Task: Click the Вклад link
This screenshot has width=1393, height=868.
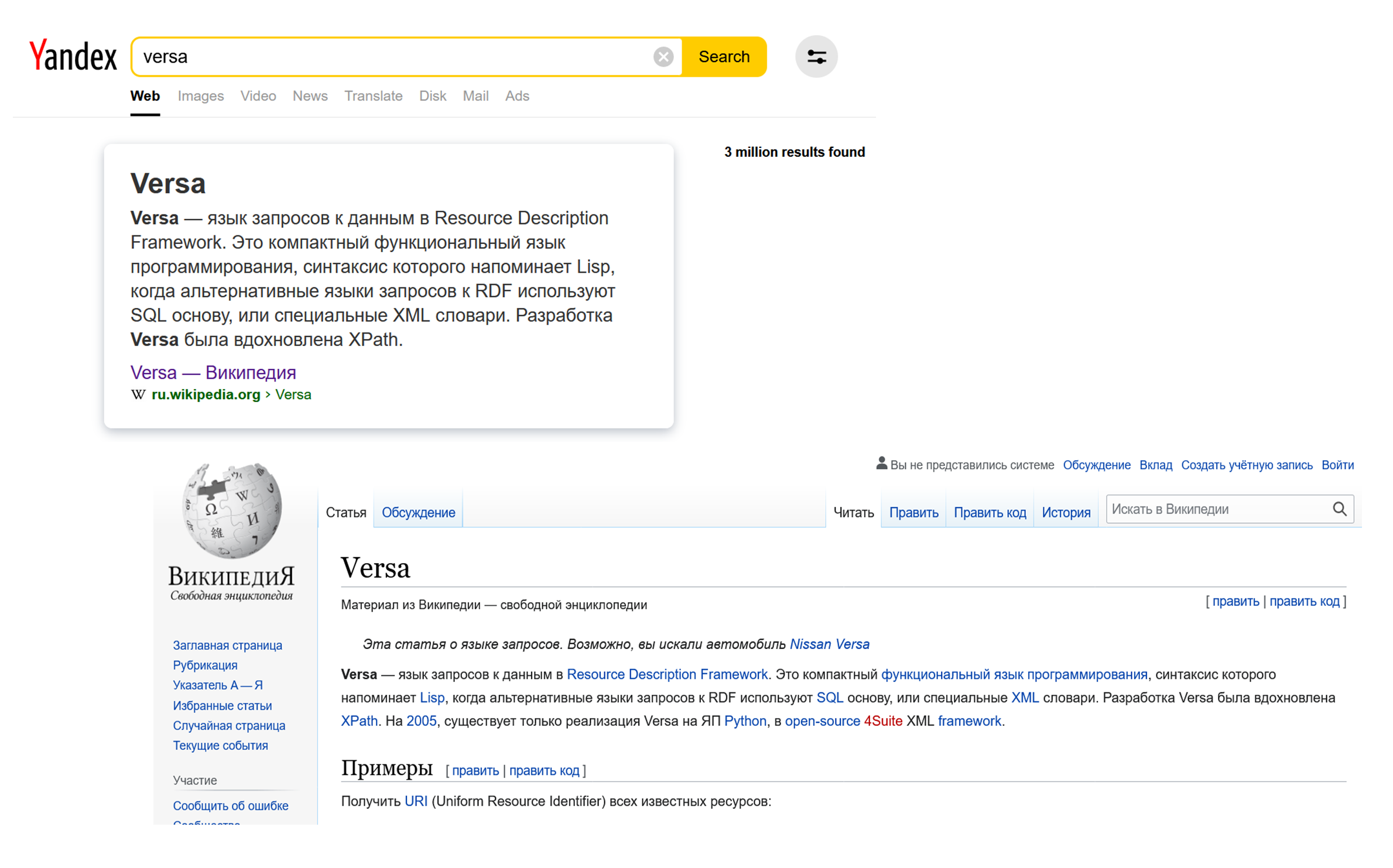Action: [x=1155, y=465]
